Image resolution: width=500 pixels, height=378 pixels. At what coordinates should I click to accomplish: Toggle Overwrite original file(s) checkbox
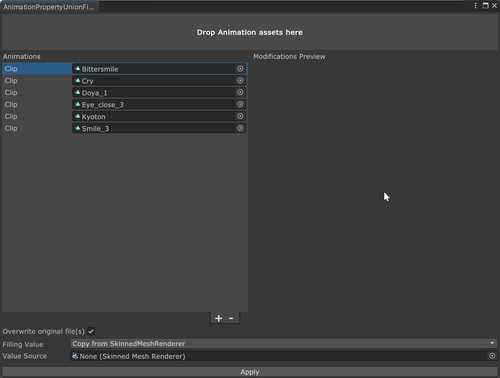click(x=91, y=331)
